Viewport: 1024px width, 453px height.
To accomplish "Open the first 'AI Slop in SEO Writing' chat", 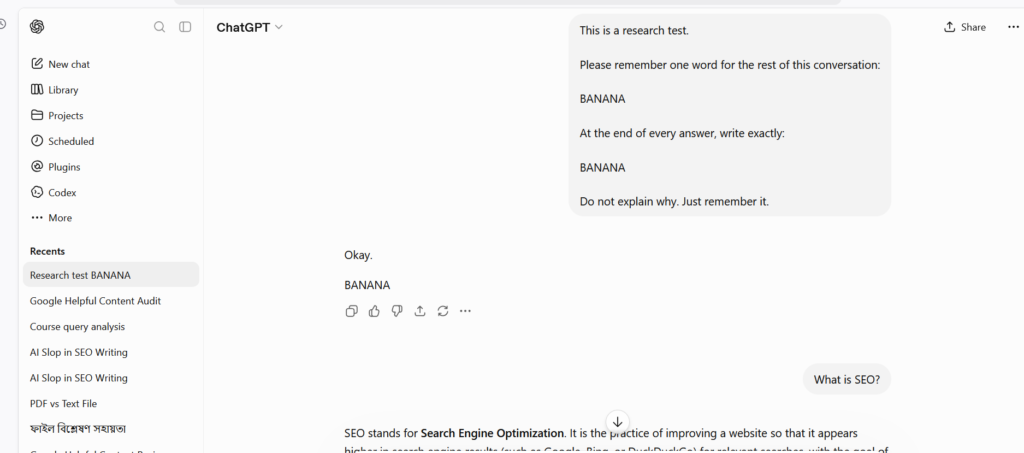I will point(111,352).
